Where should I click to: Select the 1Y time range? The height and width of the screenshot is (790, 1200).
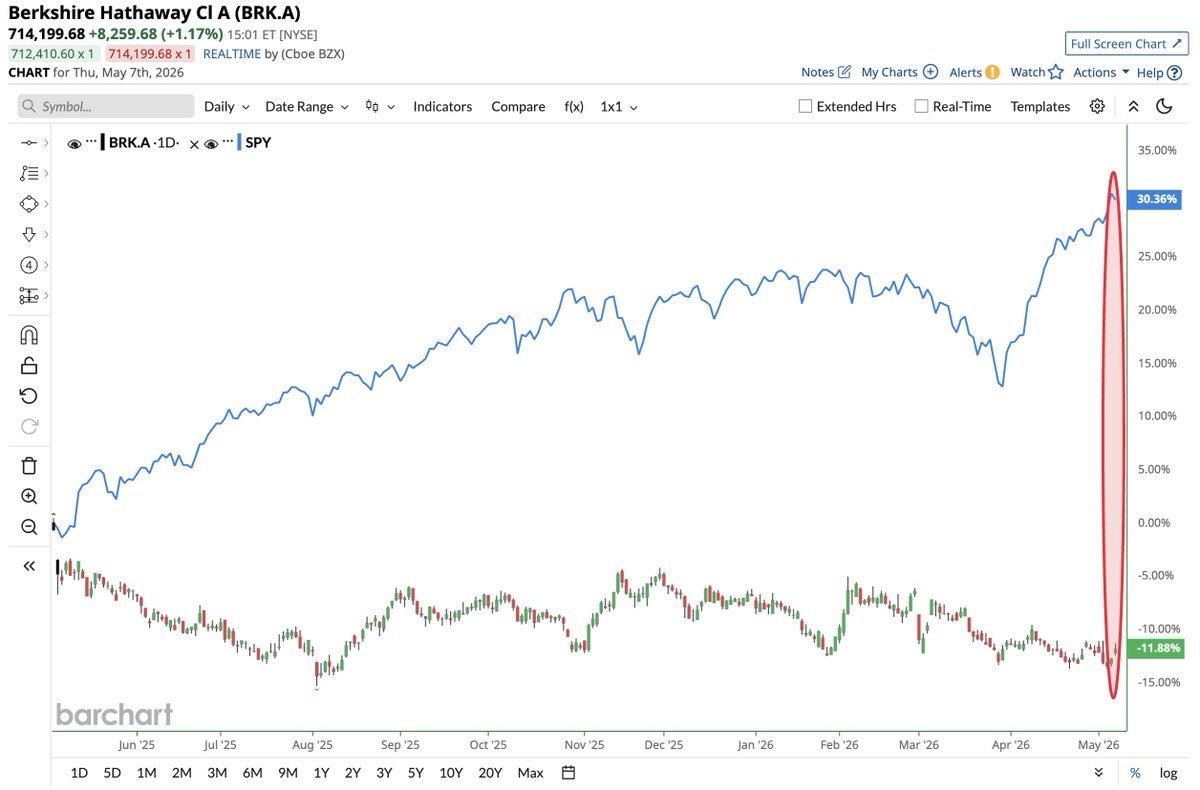click(321, 772)
